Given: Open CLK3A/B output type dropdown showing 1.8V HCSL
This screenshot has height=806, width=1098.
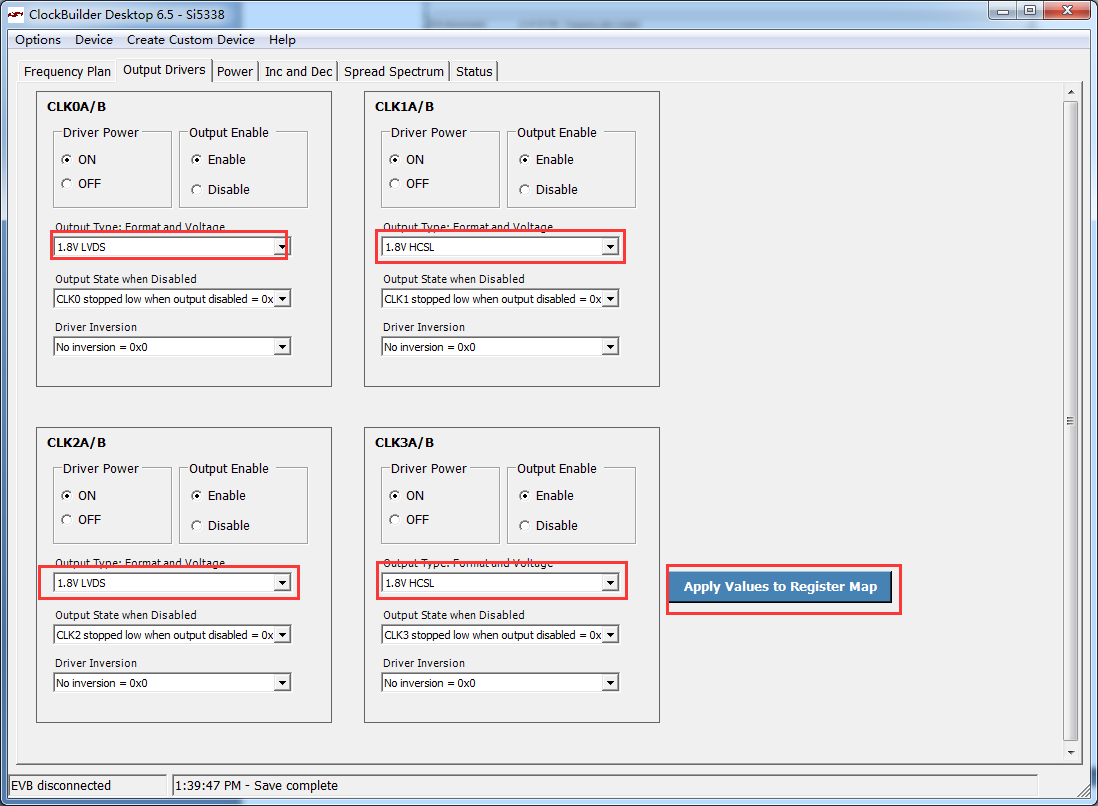Looking at the screenshot, I should (x=500, y=583).
